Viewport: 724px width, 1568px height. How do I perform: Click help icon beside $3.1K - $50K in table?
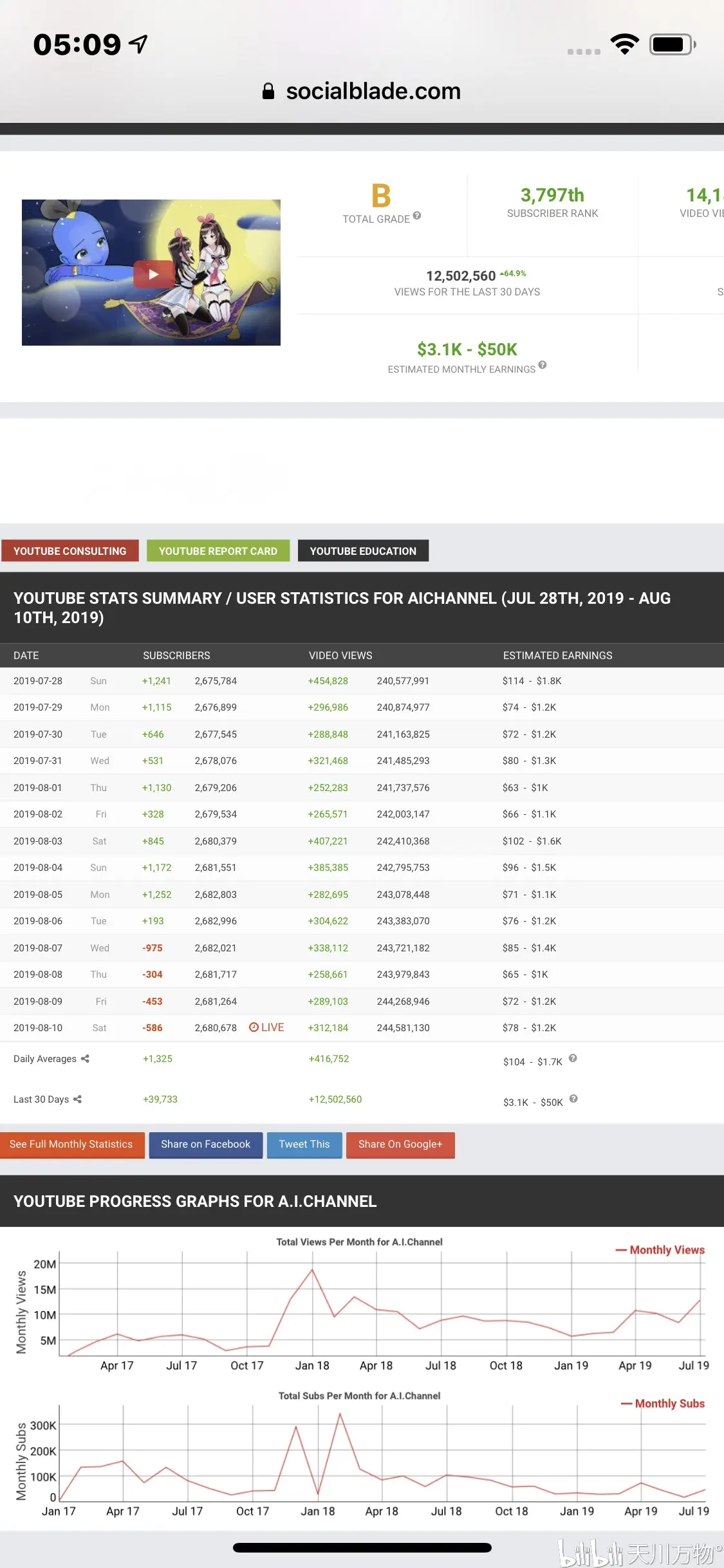click(573, 1099)
